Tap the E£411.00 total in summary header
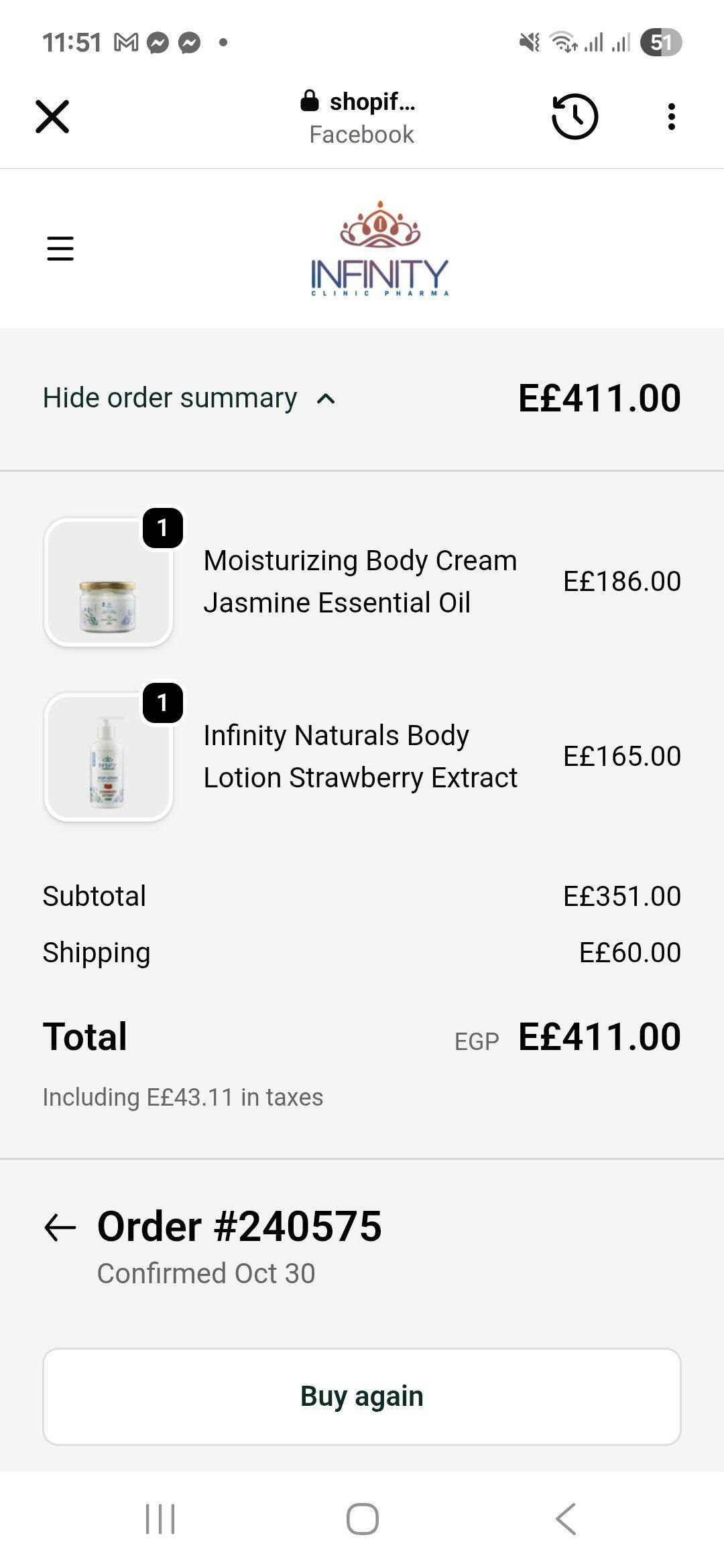This screenshot has height=1568, width=724. pos(599,398)
